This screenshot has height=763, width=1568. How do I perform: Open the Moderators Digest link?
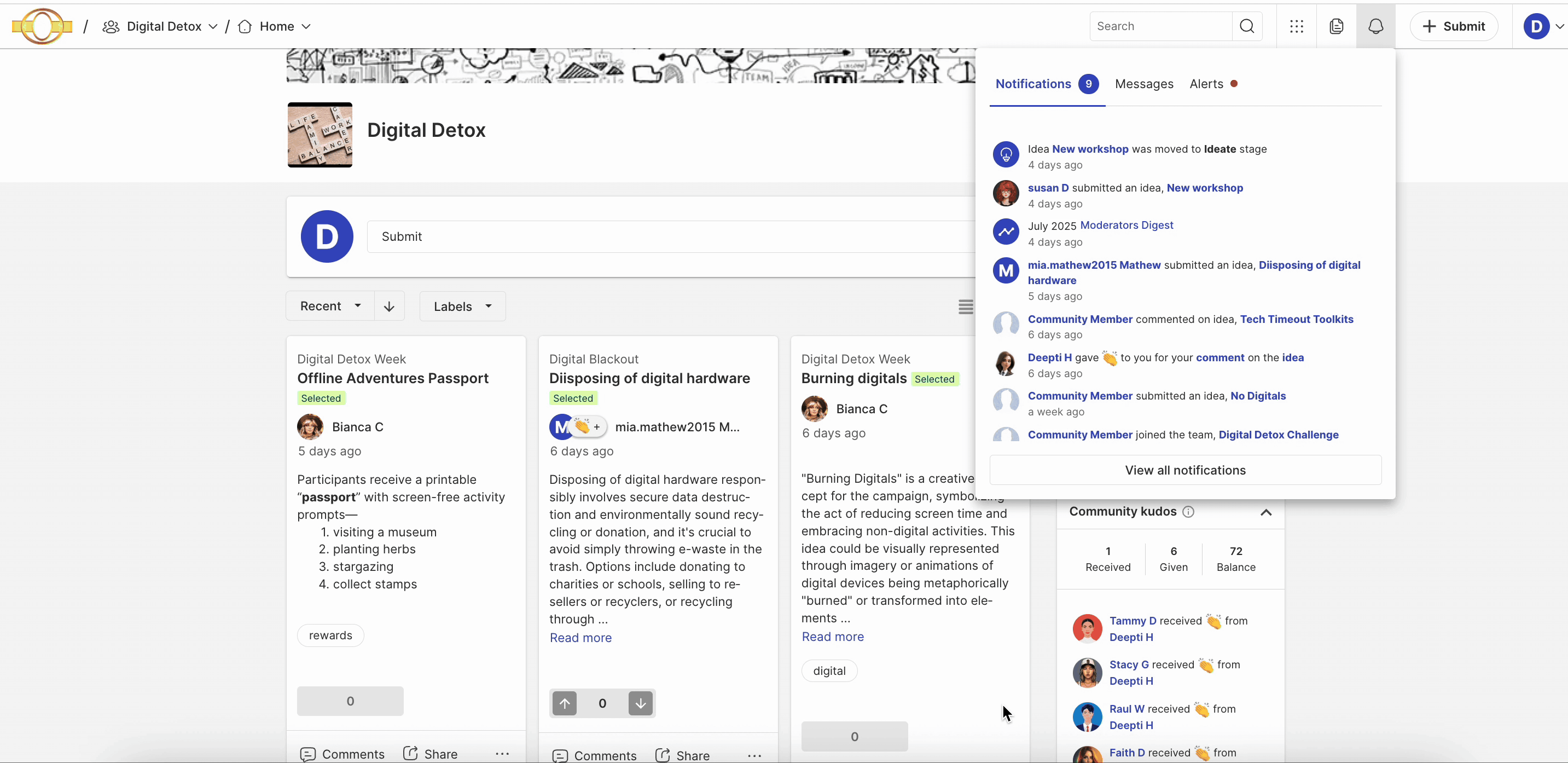click(1126, 226)
